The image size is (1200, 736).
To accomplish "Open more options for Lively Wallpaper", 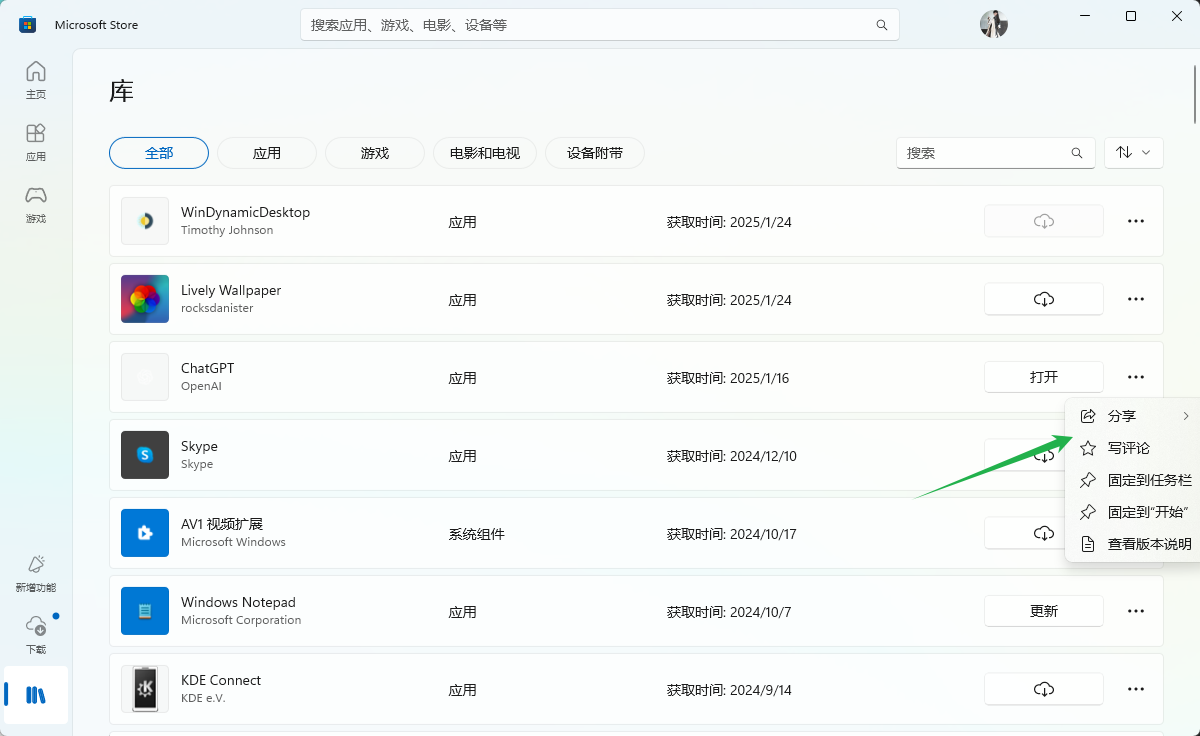I will [1136, 299].
